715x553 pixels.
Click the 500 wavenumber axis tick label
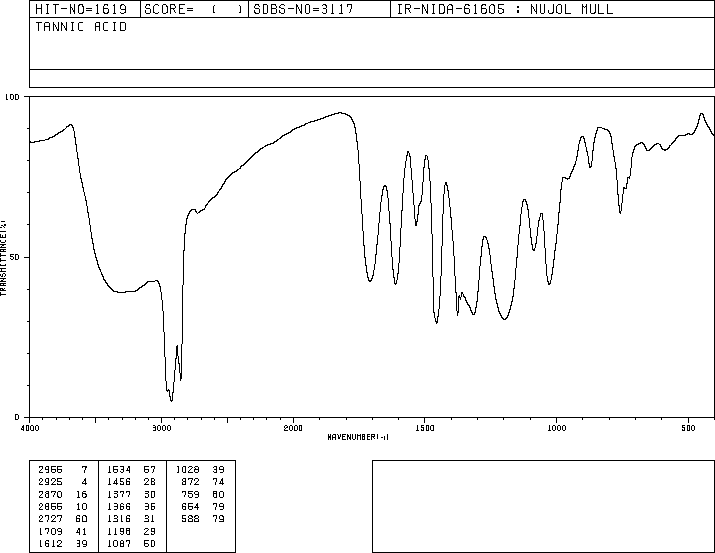click(688, 428)
